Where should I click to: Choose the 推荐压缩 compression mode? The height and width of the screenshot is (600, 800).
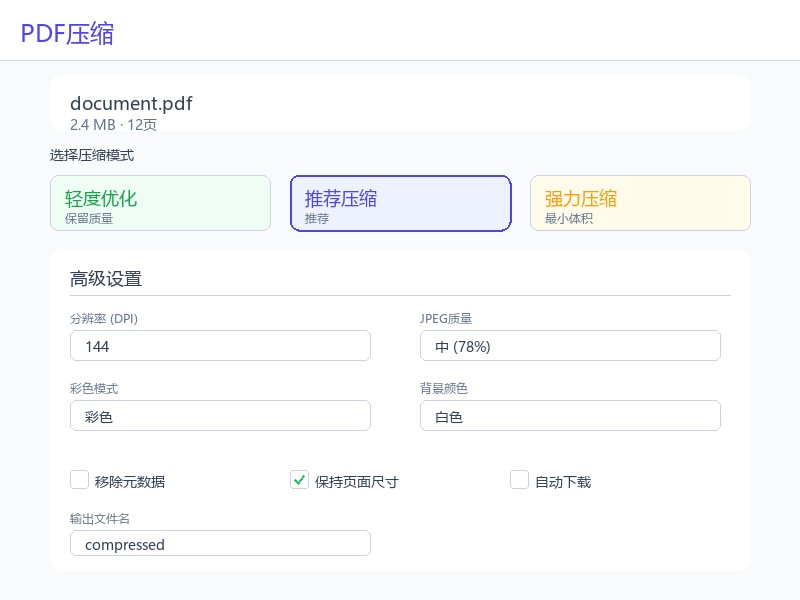tap(401, 203)
